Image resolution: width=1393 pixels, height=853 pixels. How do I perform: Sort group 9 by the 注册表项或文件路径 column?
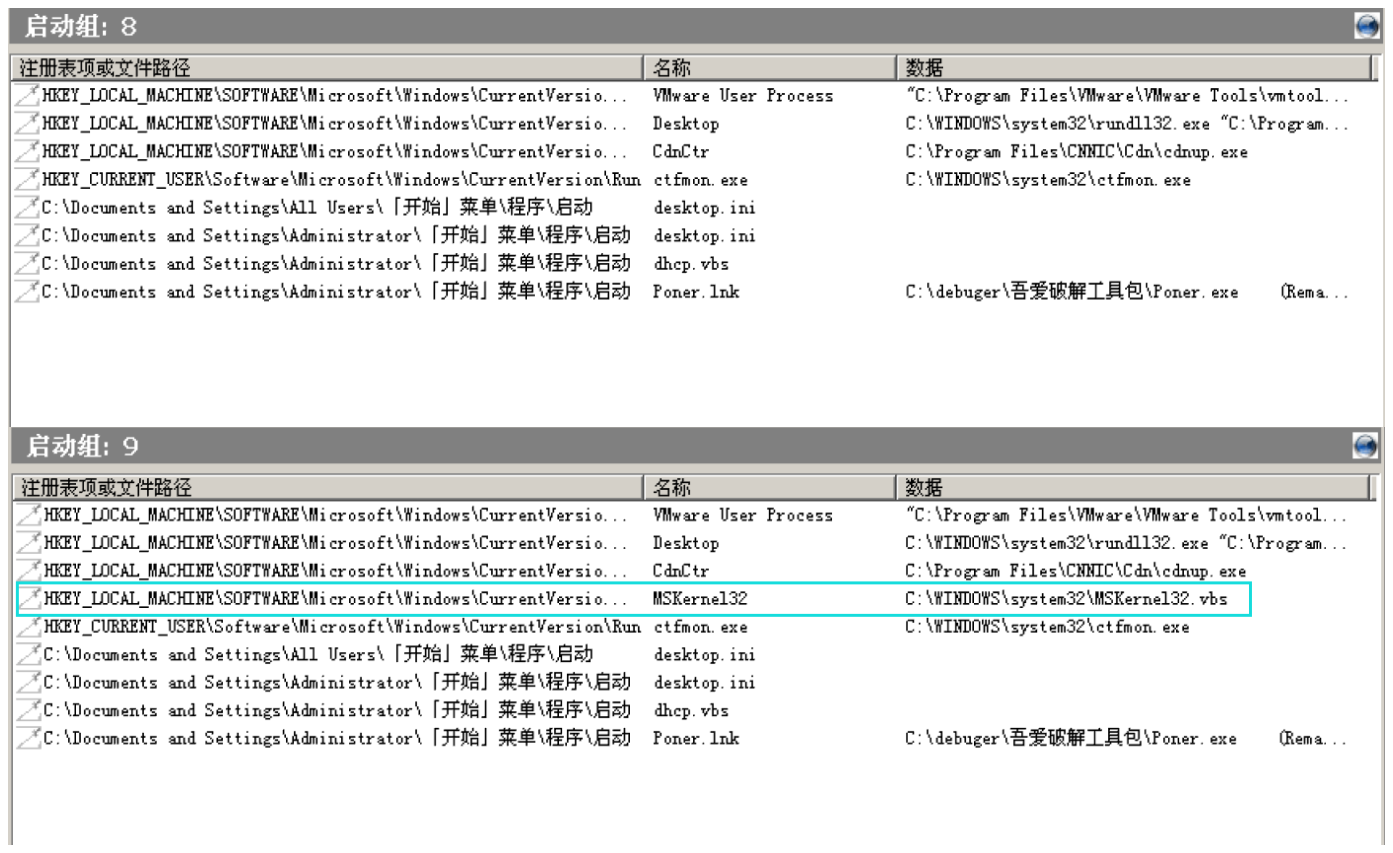click(327, 487)
